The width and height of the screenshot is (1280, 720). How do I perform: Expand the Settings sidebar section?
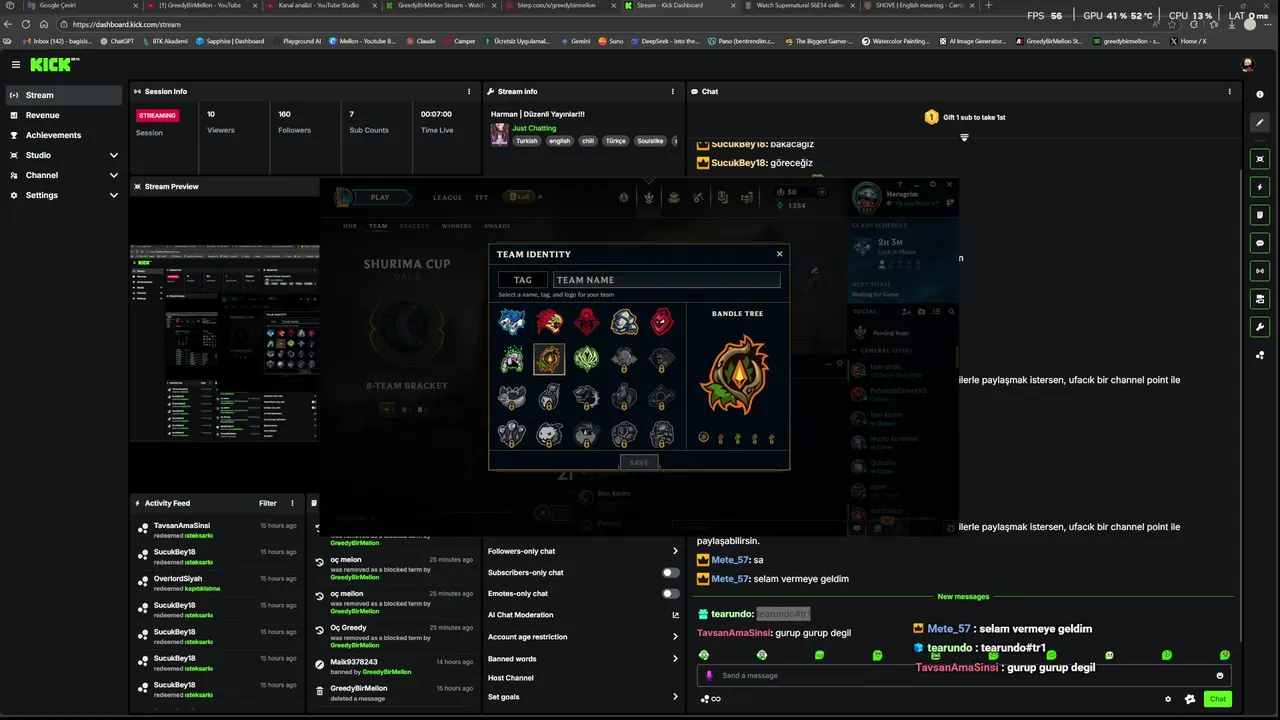[x=65, y=195]
